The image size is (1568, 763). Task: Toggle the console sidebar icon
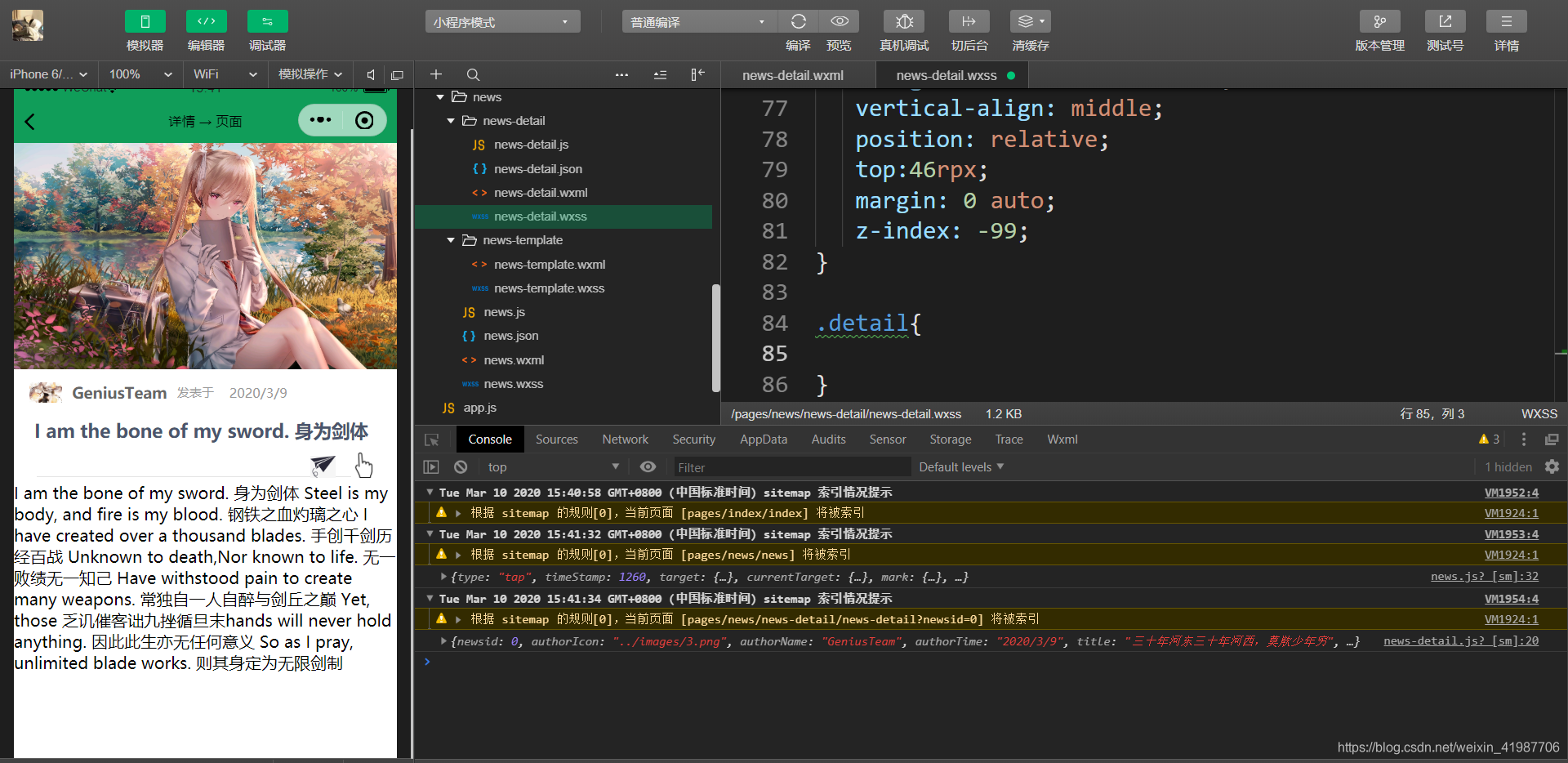431,467
